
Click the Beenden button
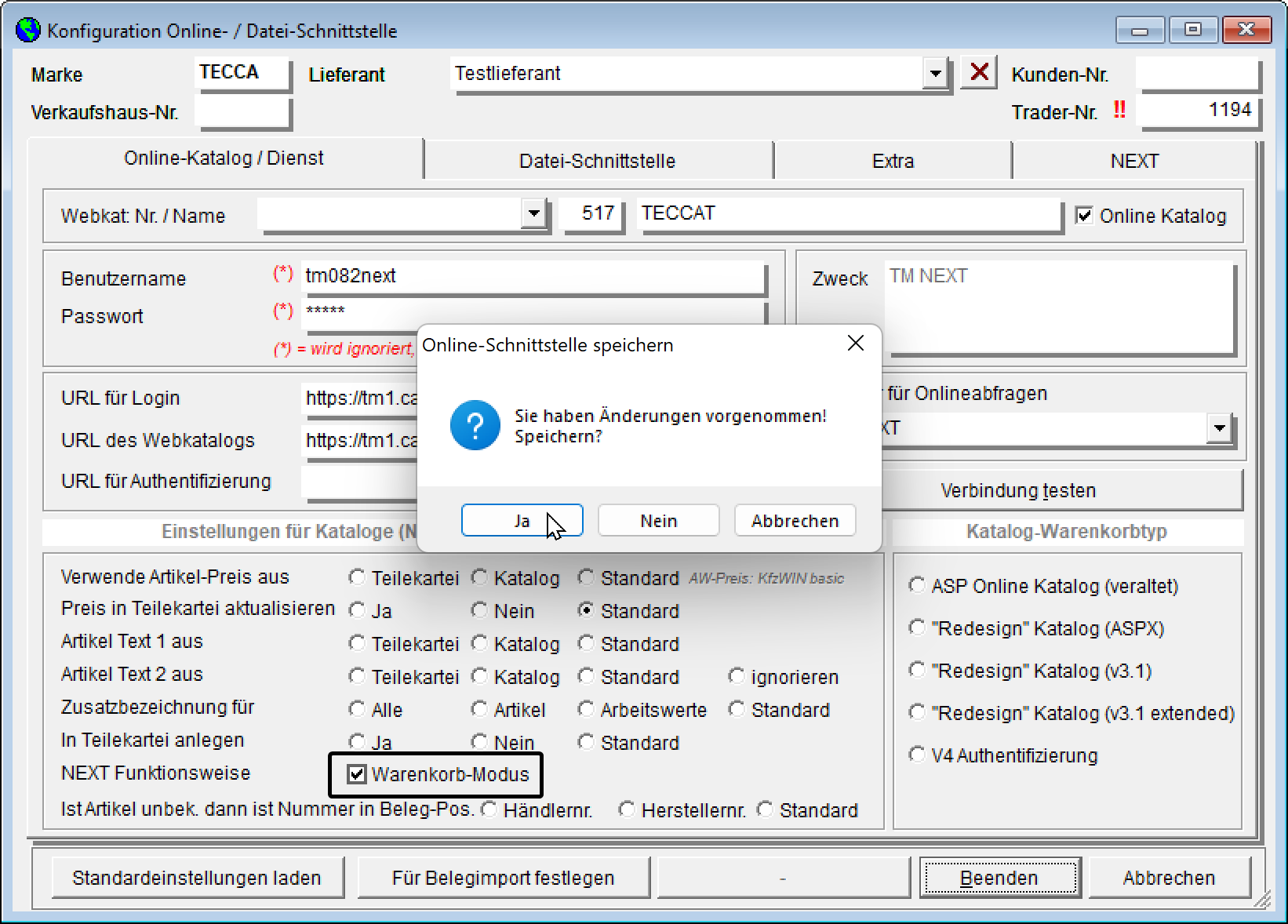pos(999,878)
